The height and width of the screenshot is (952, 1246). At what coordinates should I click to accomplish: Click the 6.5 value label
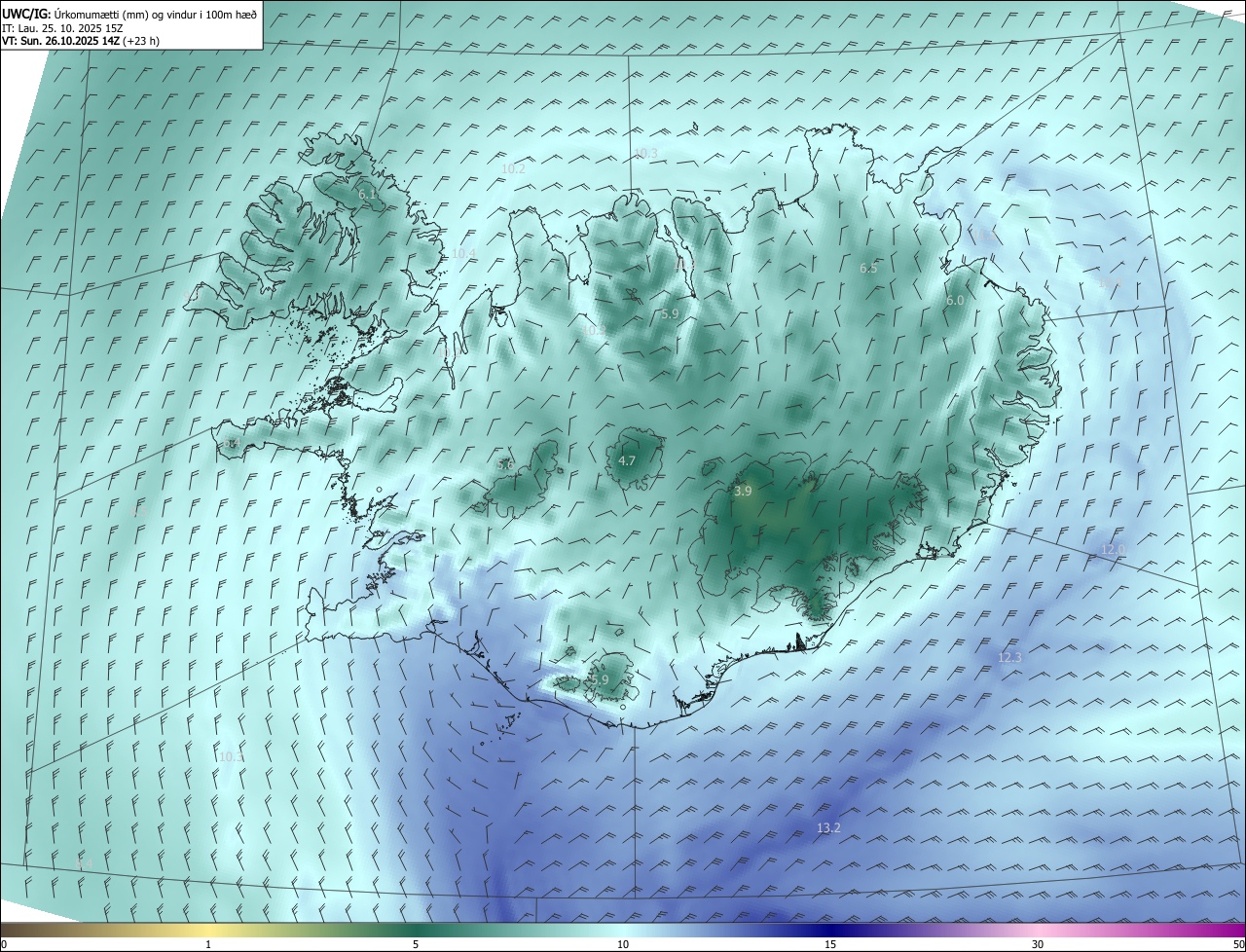pyautogui.click(x=868, y=268)
